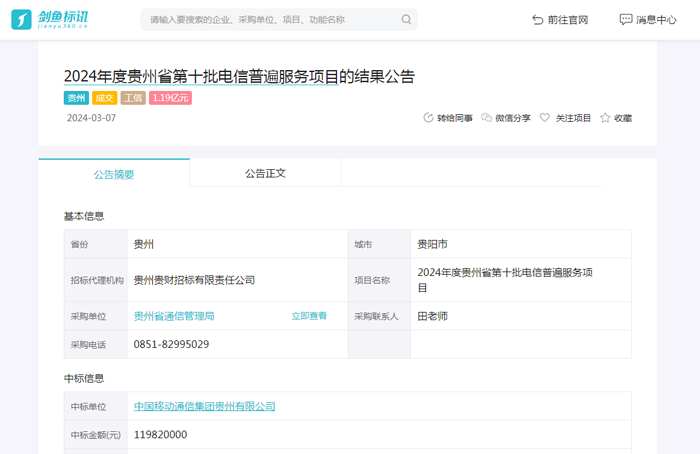Click the star icon to favorite
Image resolution: width=700 pixels, height=454 pixels.
coord(605,118)
